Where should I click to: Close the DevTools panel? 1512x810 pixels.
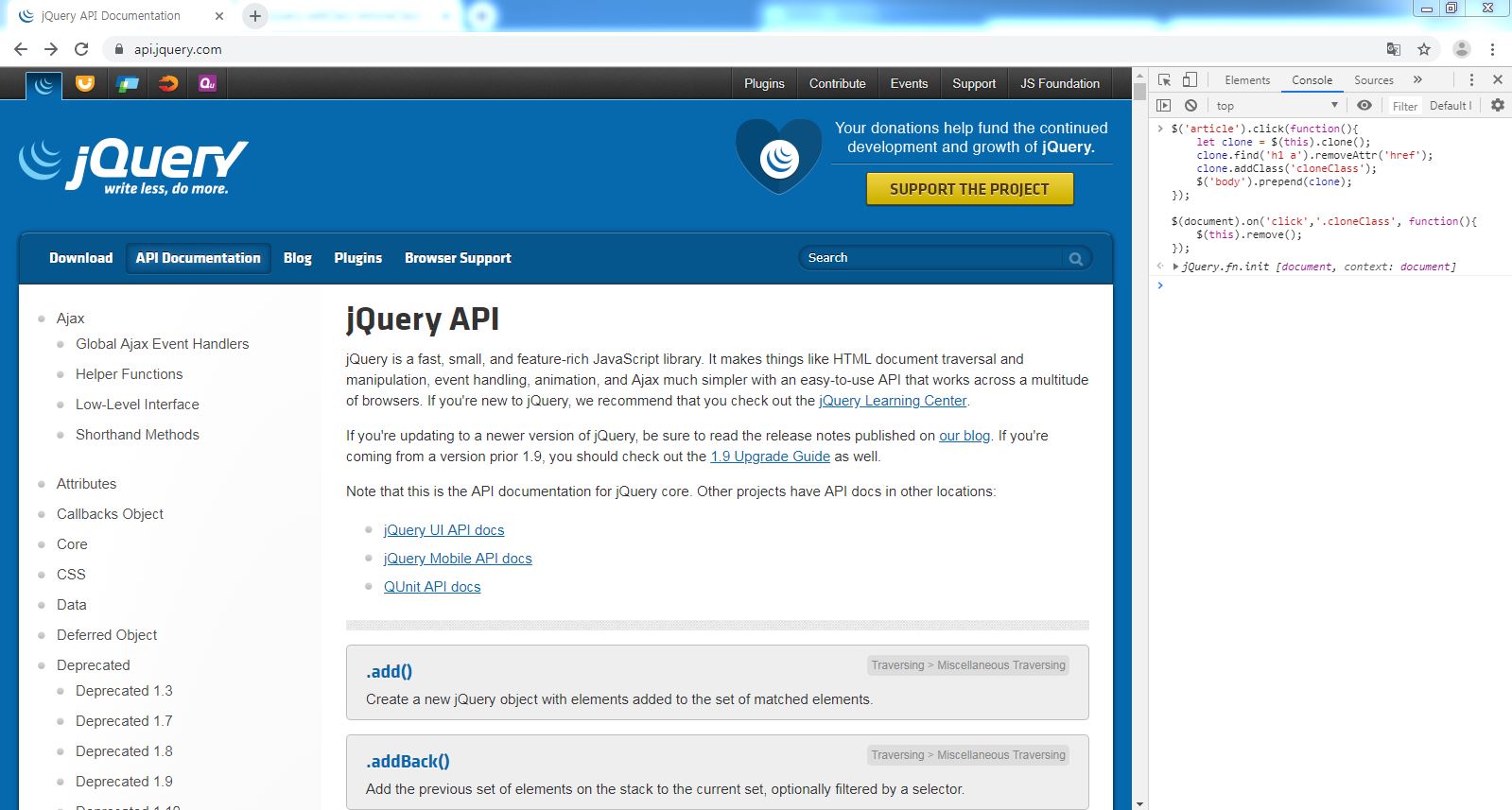1498,80
